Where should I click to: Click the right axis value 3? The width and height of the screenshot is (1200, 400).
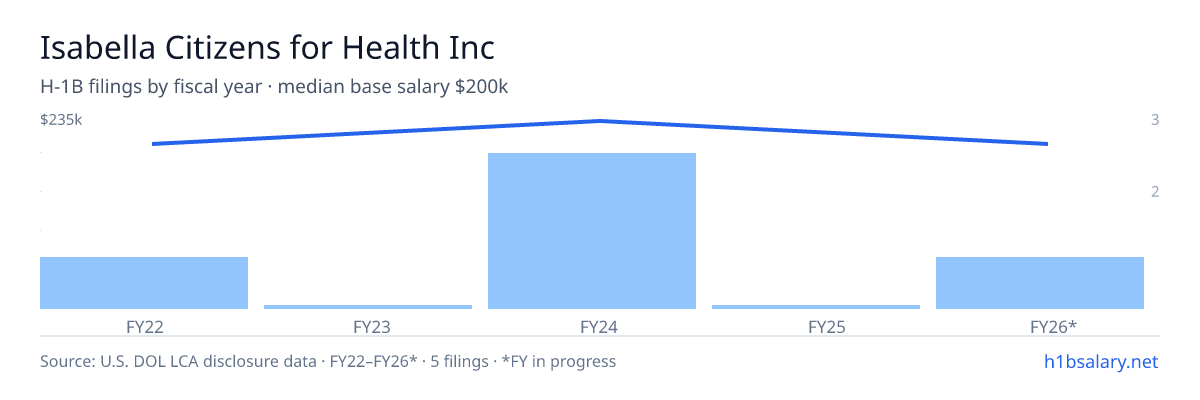(1155, 120)
